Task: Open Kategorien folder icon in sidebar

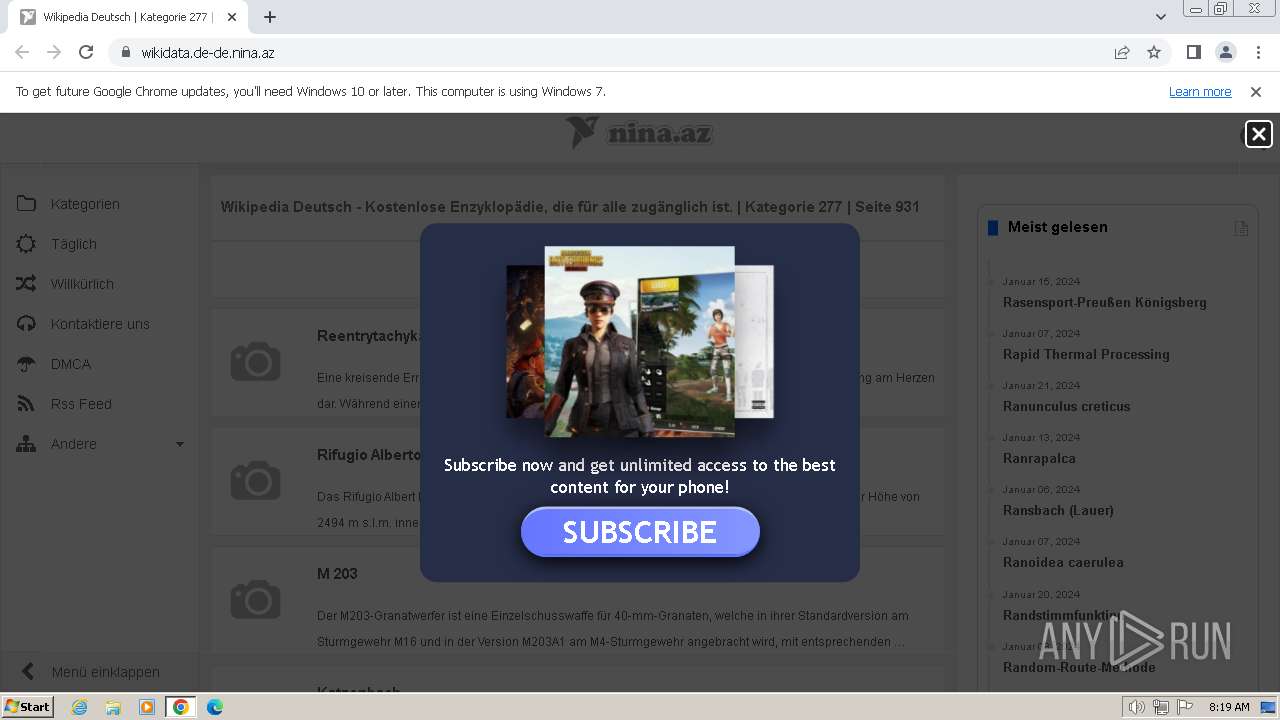Action: click(26, 204)
